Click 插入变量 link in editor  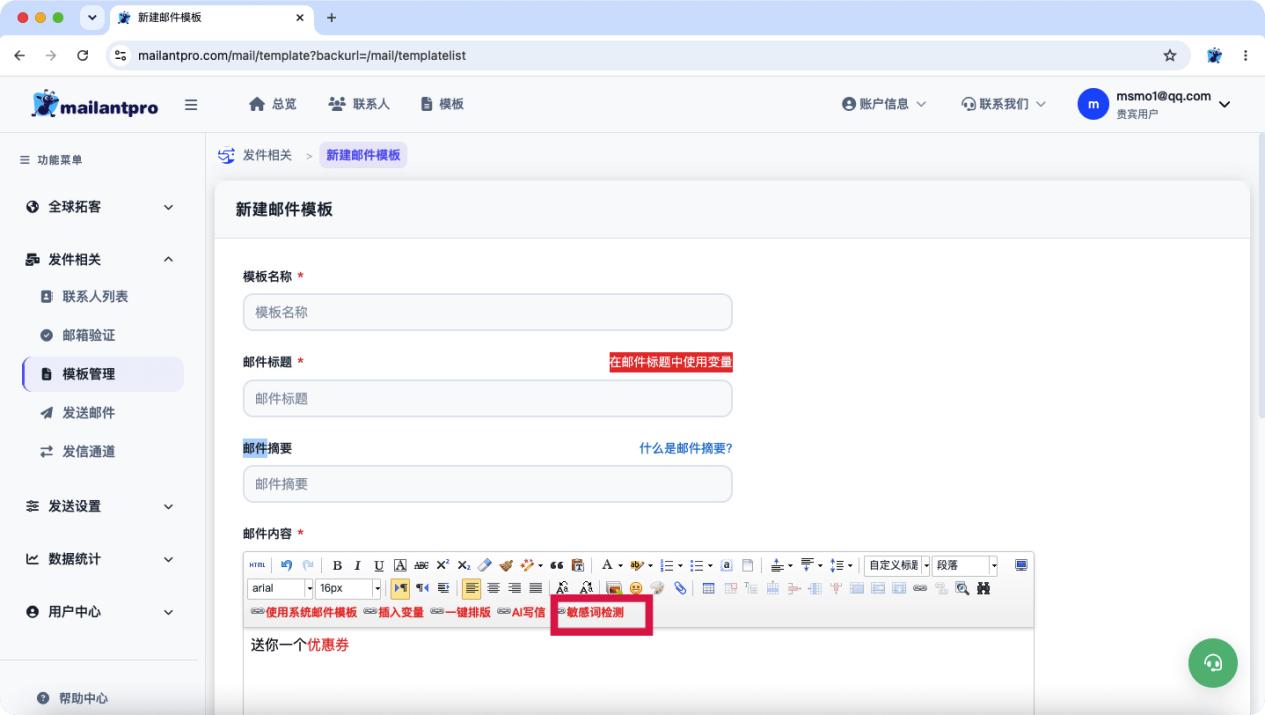pos(394,612)
